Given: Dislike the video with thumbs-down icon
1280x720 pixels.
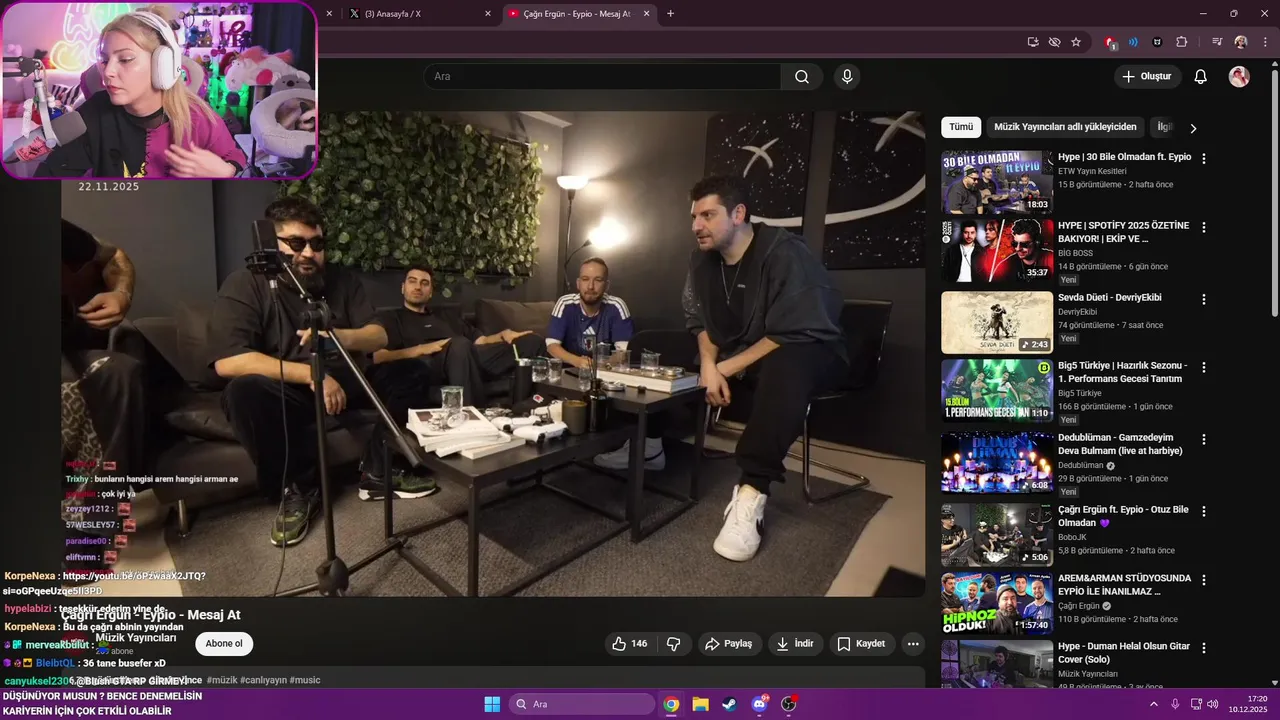Looking at the screenshot, I should pos(674,644).
